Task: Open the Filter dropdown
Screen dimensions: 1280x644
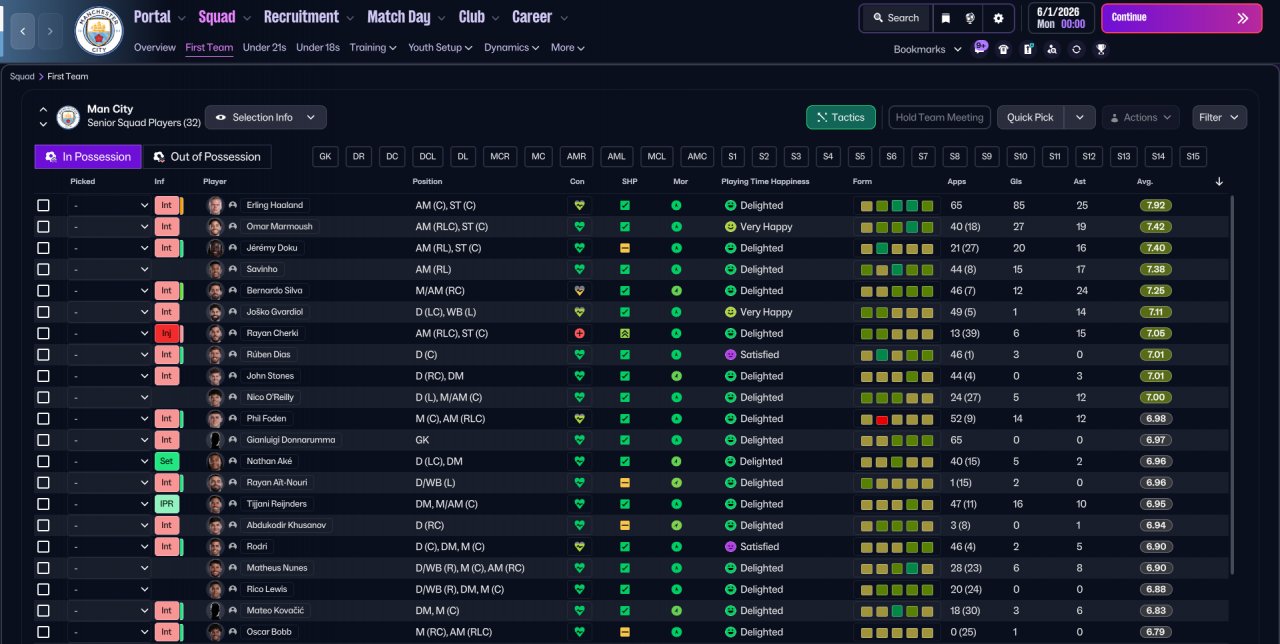Action: pyautogui.click(x=1219, y=117)
